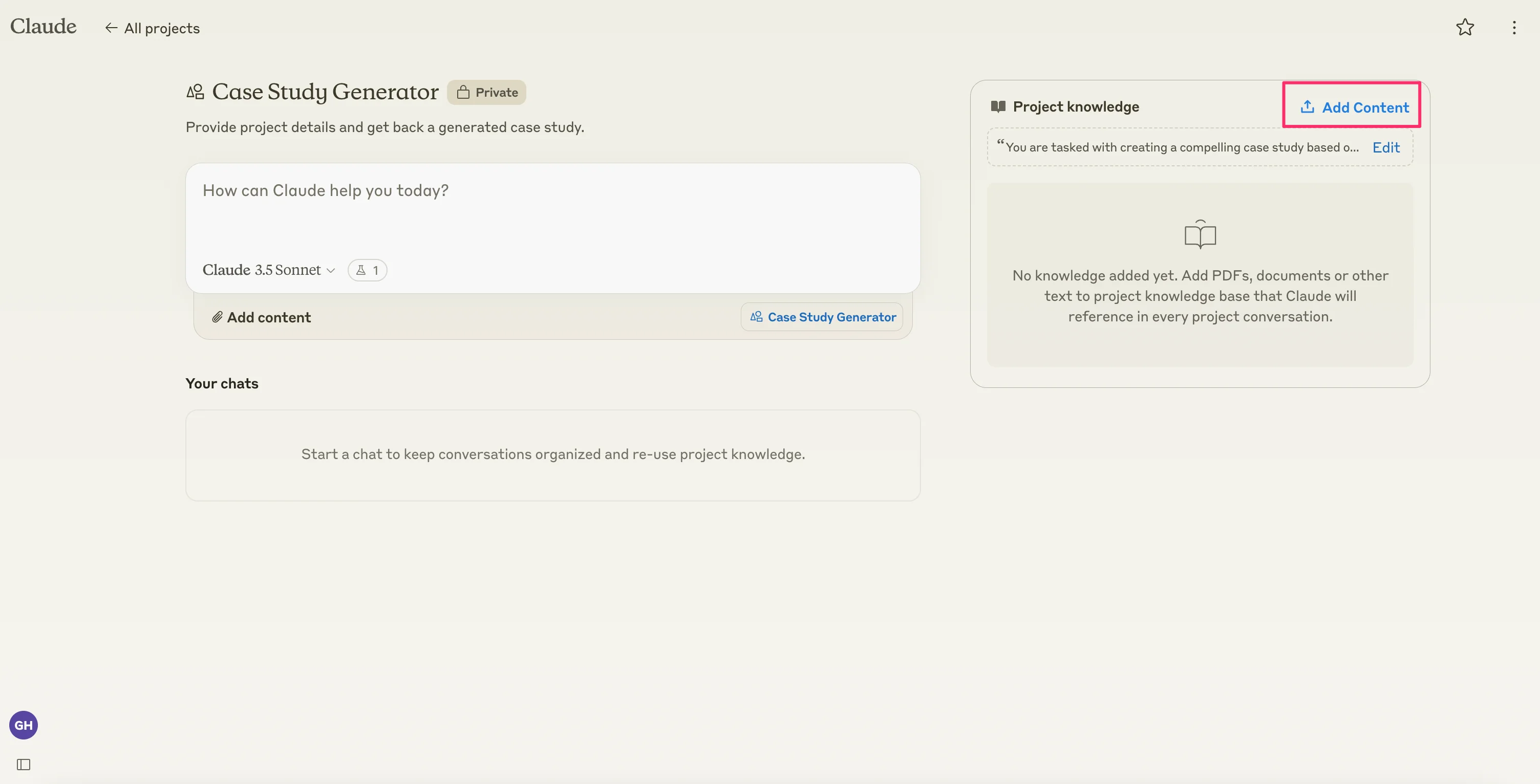This screenshot has width=1540, height=784.
Task: Click the Claude logo
Action: [43, 26]
